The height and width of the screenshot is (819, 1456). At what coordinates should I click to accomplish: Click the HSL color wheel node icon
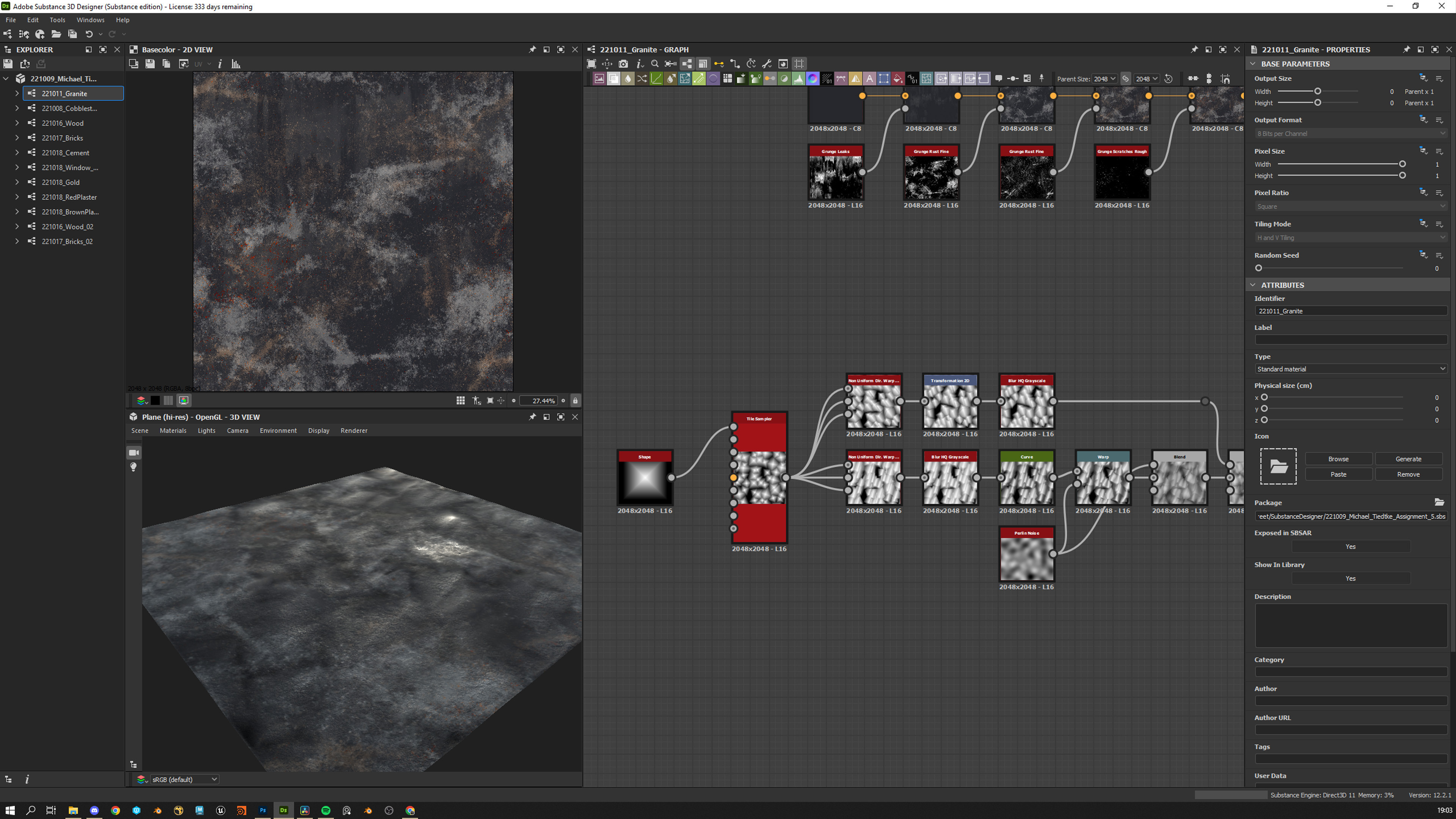(812, 78)
